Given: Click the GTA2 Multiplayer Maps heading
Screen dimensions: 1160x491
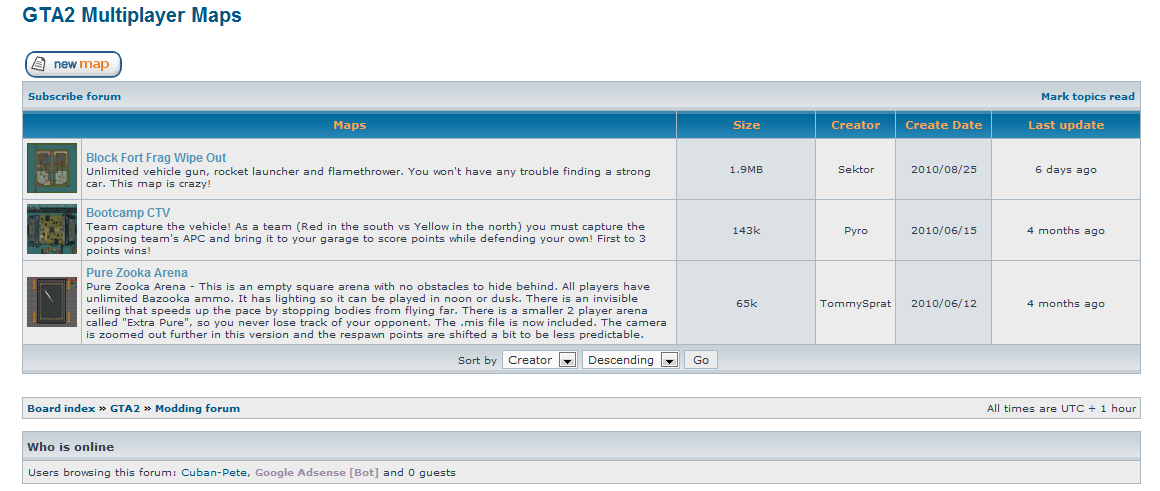Looking at the screenshot, I should (x=132, y=16).
